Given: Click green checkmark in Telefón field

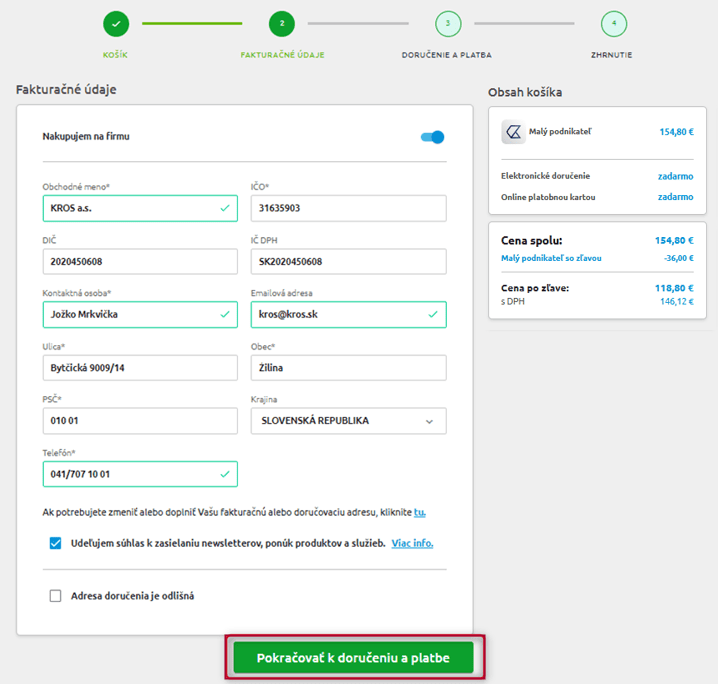Looking at the screenshot, I should (225, 474).
